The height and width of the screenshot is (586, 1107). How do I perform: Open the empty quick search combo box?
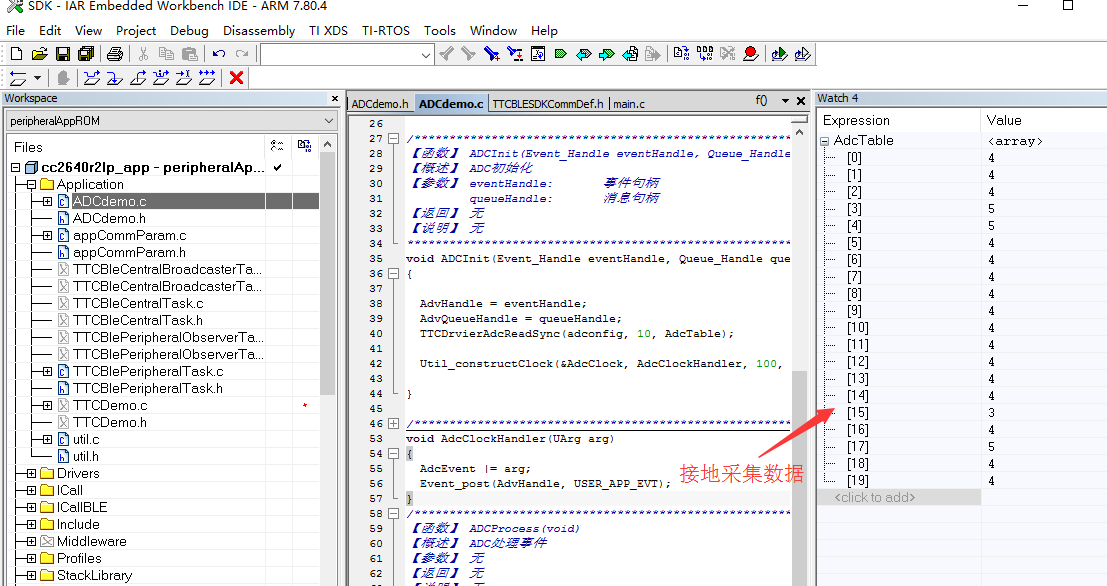click(x=347, y=54)
